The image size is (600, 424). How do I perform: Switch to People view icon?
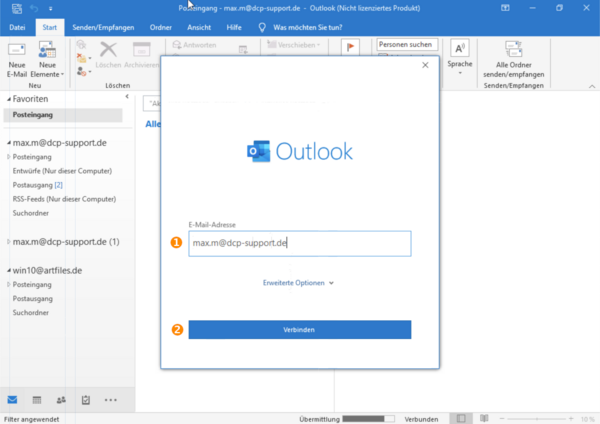61,400
